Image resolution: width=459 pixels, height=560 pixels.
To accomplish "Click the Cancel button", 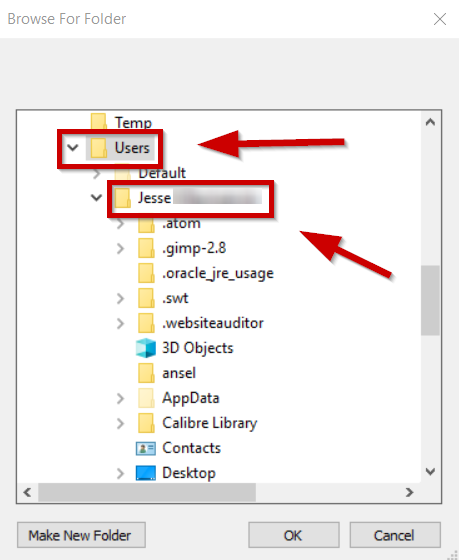I will coord(395,535).
